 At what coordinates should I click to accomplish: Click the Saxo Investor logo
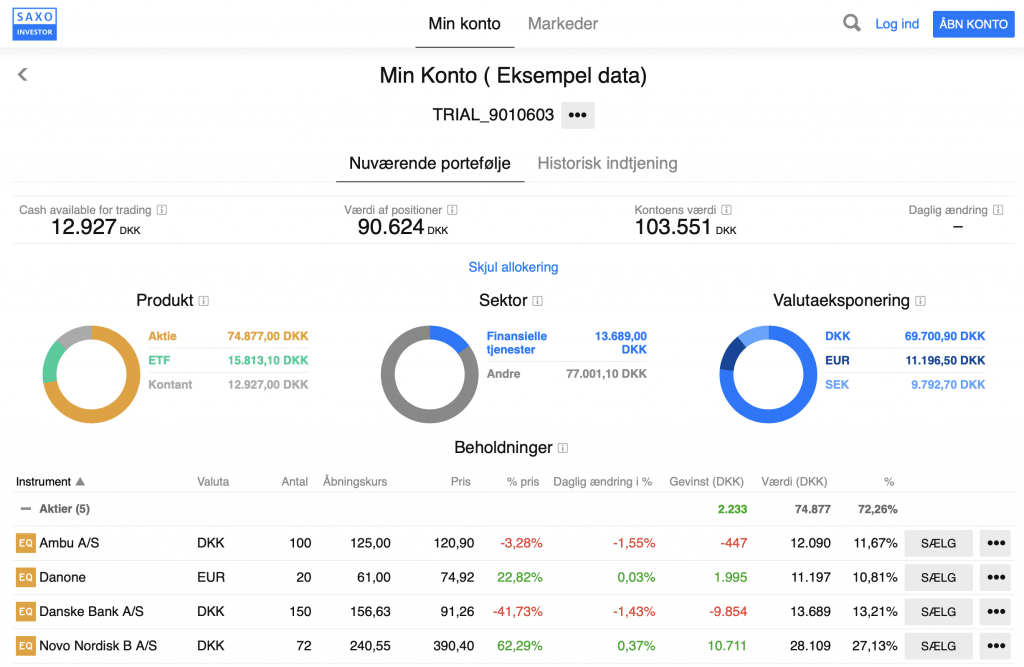click(35, 24)
